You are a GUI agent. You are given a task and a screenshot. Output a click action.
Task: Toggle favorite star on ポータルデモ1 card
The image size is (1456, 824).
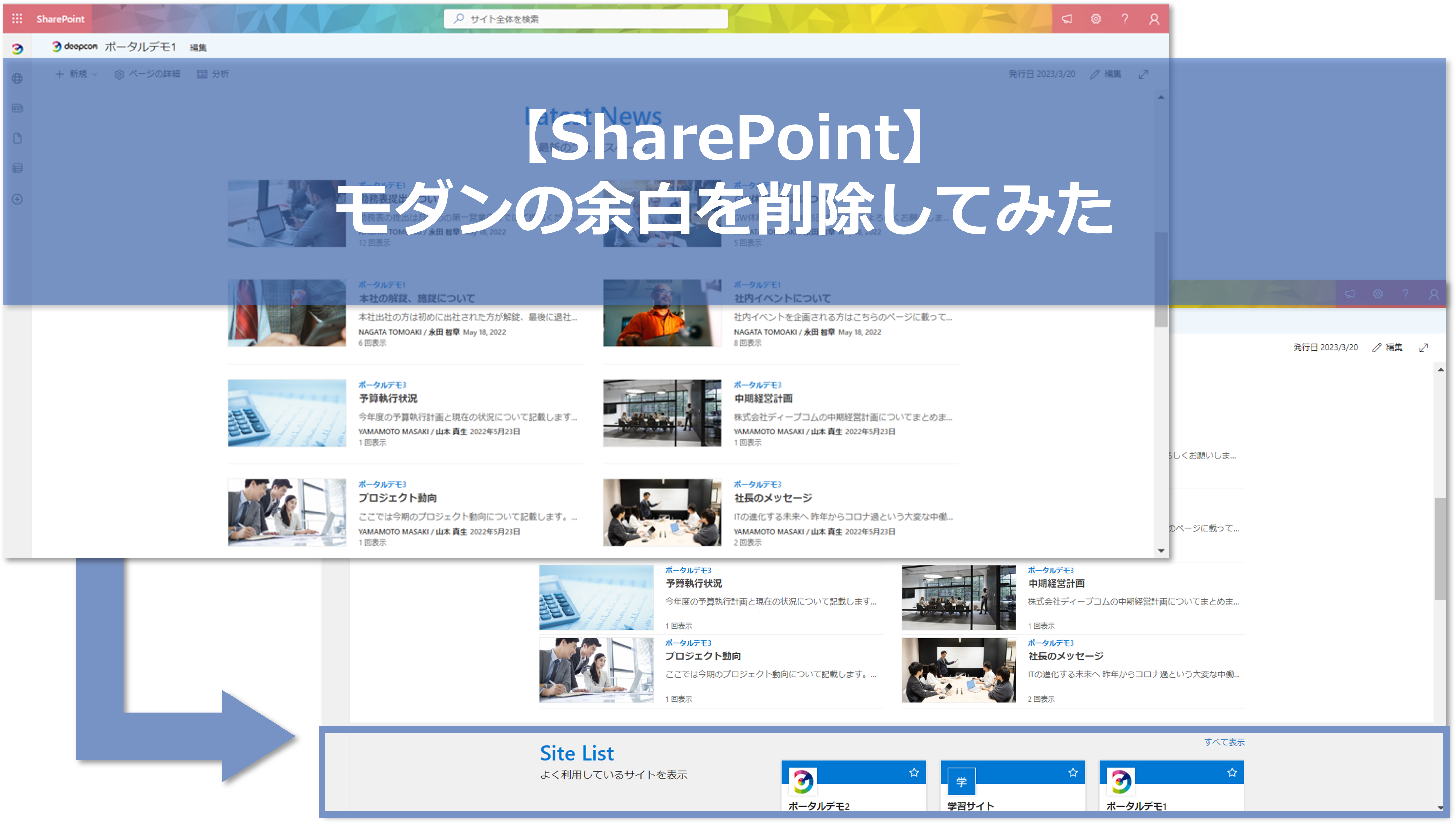(1232, 773)
